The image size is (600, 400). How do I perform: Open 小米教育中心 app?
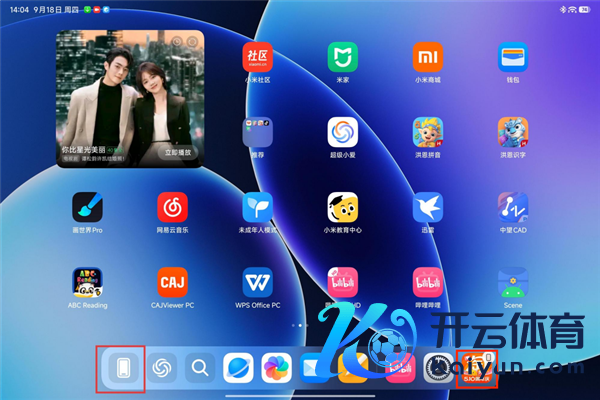click(x=342, y=208)
